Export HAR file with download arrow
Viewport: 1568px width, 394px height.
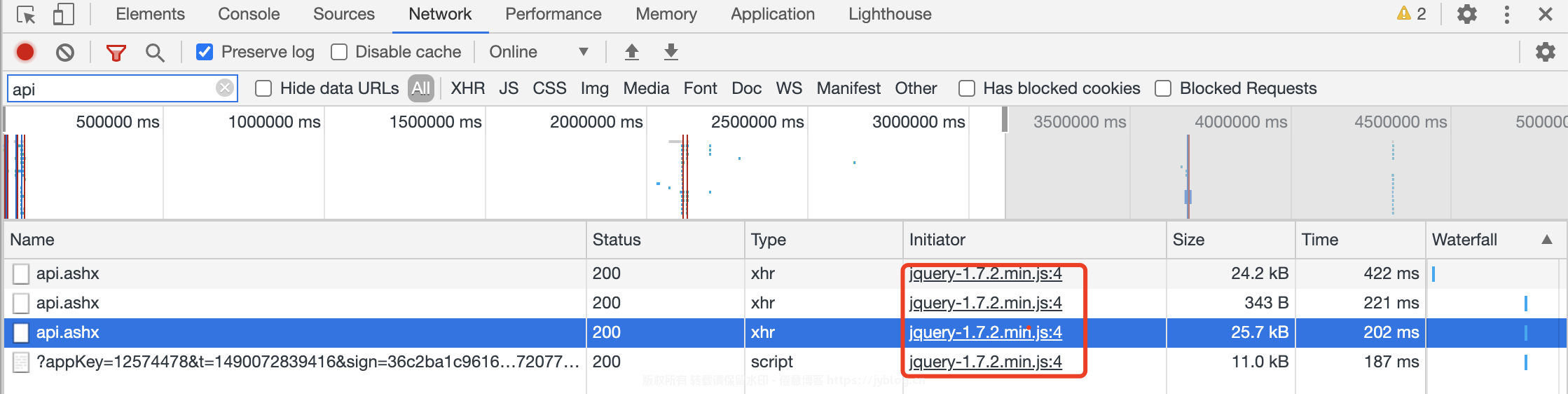670,52
